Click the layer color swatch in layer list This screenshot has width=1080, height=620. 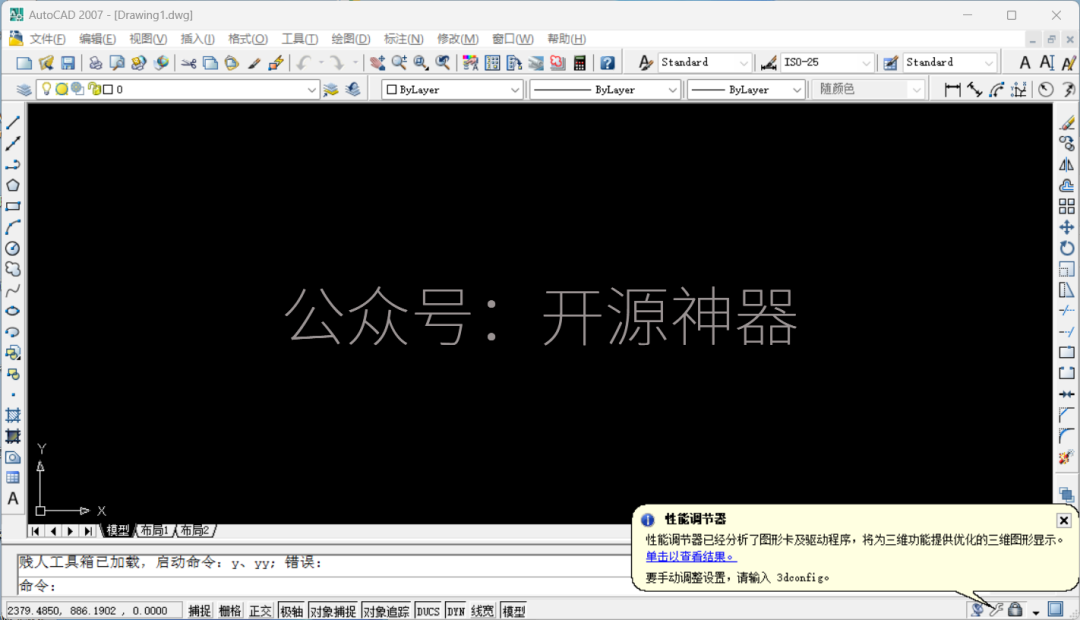pyautogui.click(x=107, y=90)
